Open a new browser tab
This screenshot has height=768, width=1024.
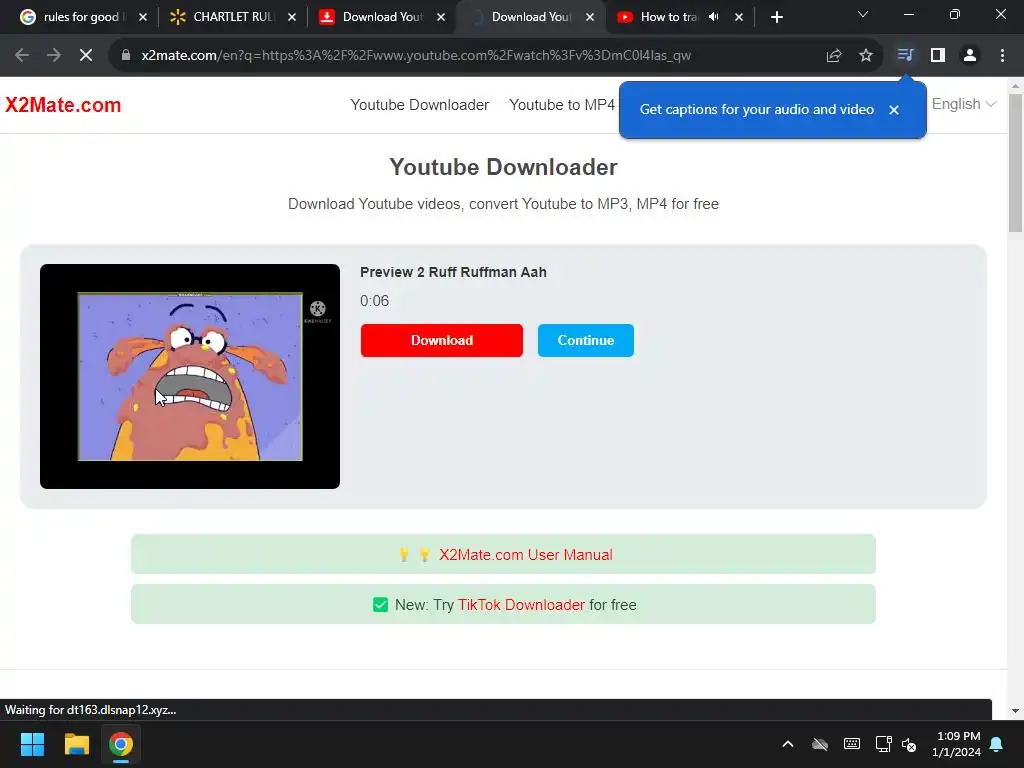coord(776,17)
